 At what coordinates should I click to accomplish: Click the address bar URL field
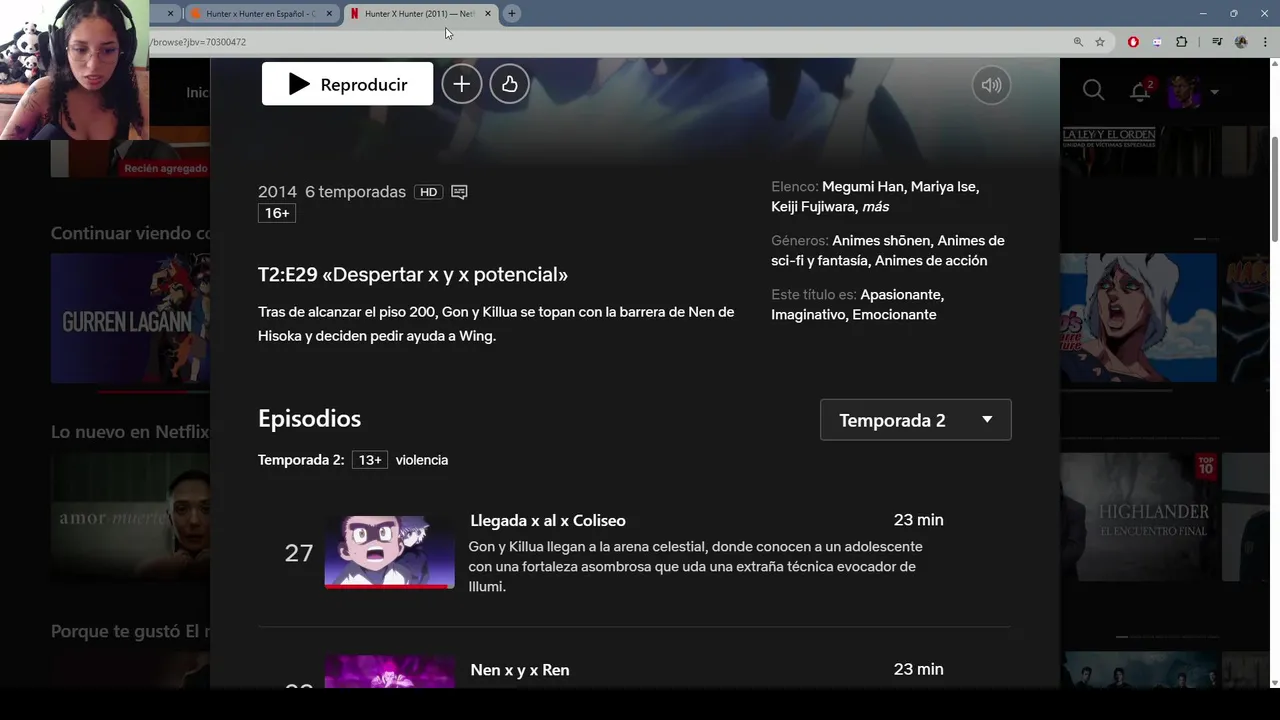click(x=600, y=42)
